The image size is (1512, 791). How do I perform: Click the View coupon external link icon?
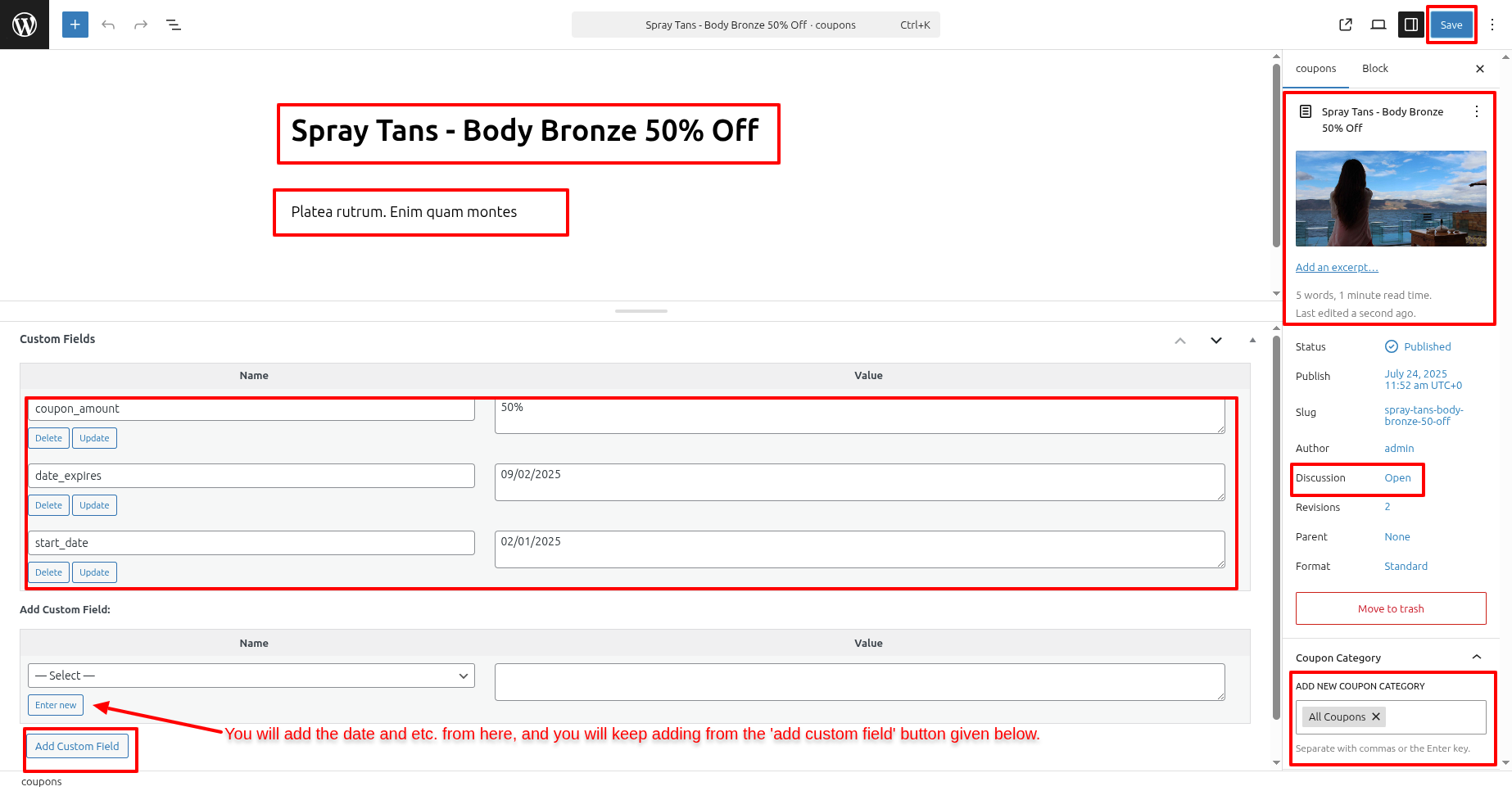click(x=1346, y=25)
